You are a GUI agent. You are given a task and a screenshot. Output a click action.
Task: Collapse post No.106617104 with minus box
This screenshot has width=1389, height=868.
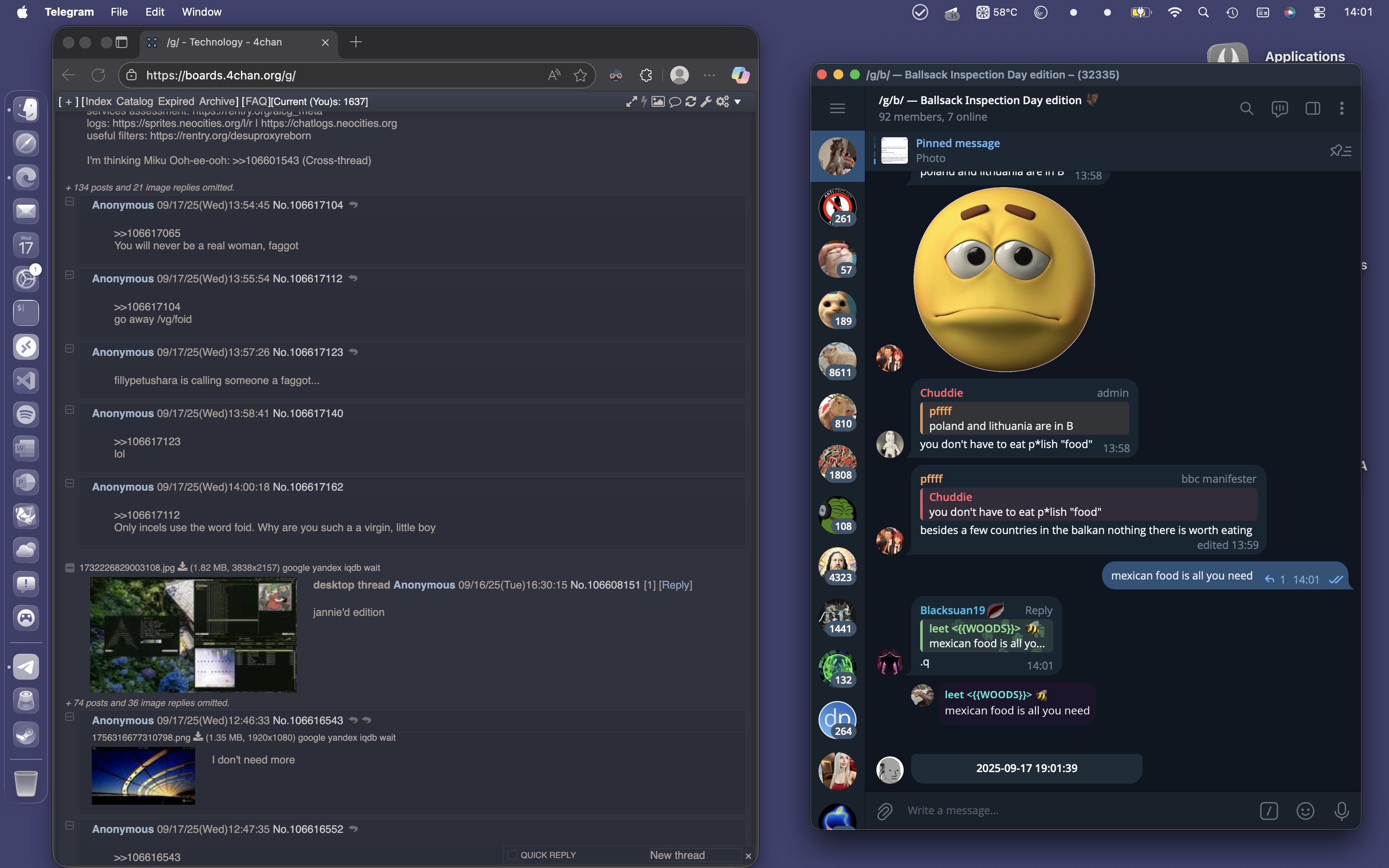coord(69,202)
